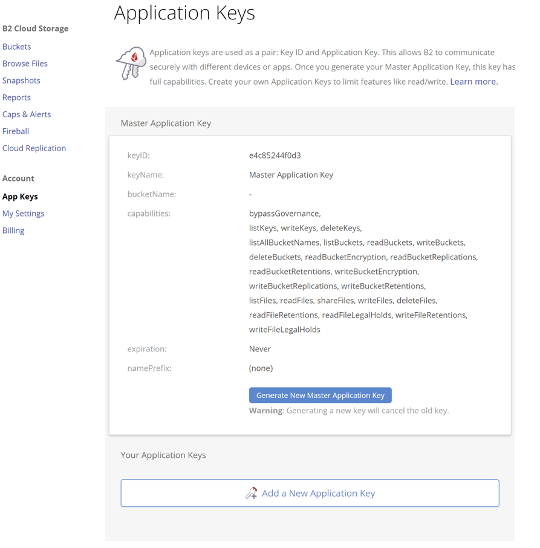
Task: Click Generate New Master Application Key
Action: [x=320, y=395]
